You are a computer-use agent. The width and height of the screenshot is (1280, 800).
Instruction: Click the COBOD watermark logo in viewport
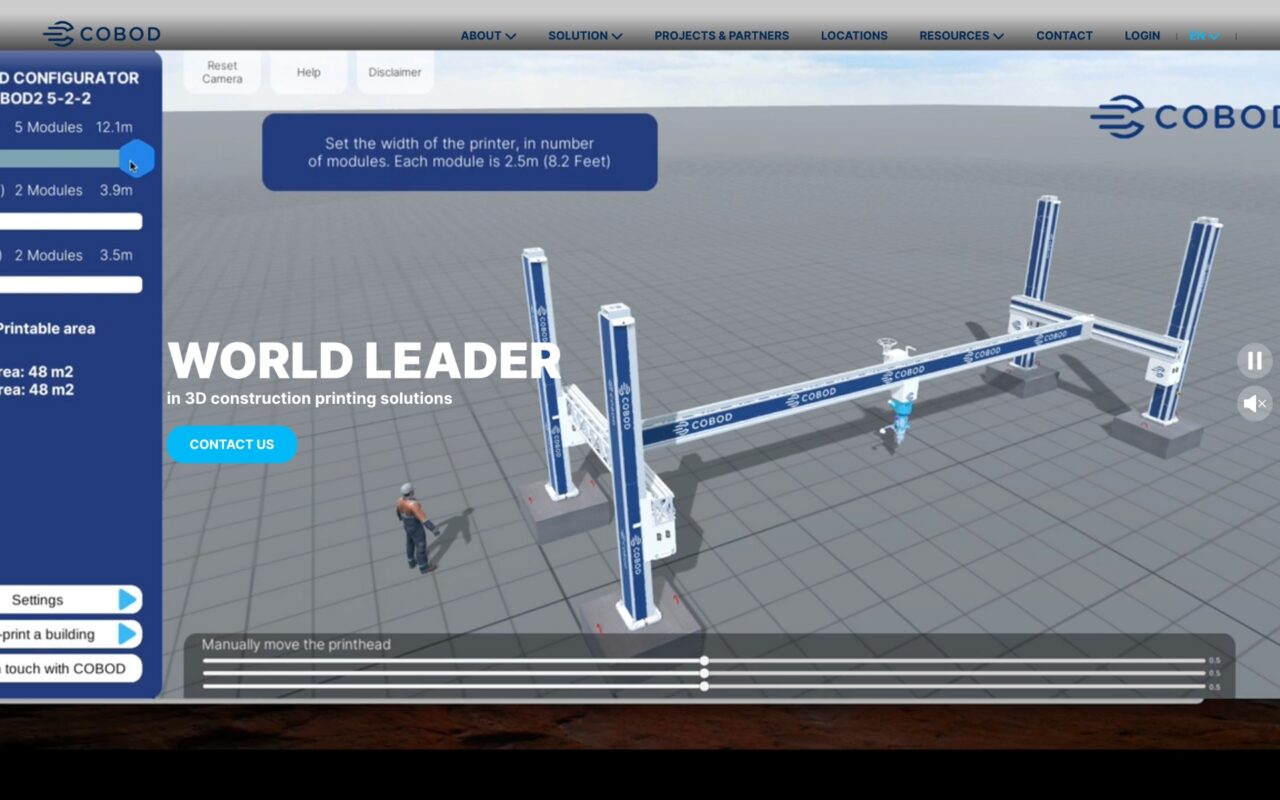pyautogui.click(x=1185, y=116)
